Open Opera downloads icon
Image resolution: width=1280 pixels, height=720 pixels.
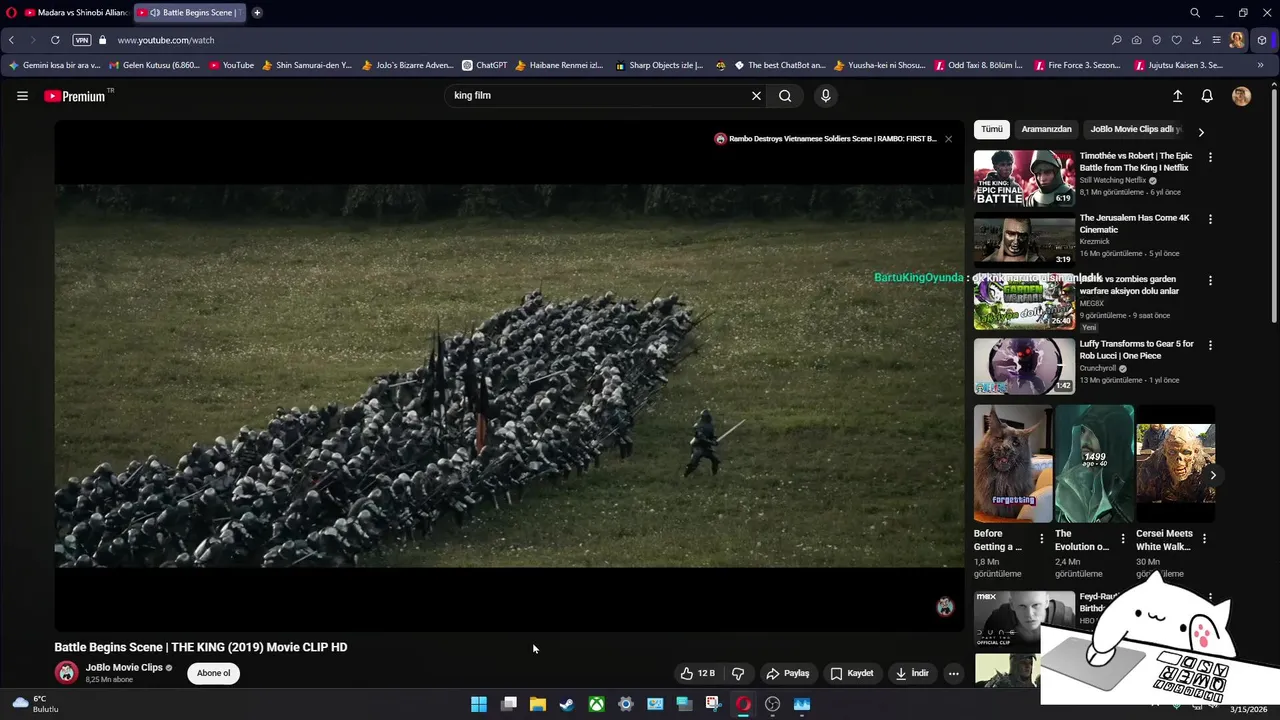click(1196, 40)
